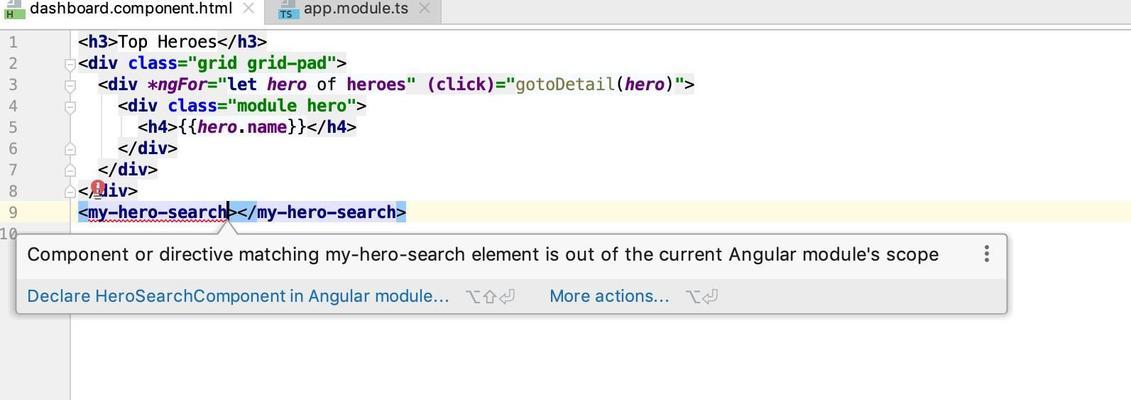Screen dimensions: 1131x400
Task: Collapse the module hero div fold marker
Action: tap(70, 107)
